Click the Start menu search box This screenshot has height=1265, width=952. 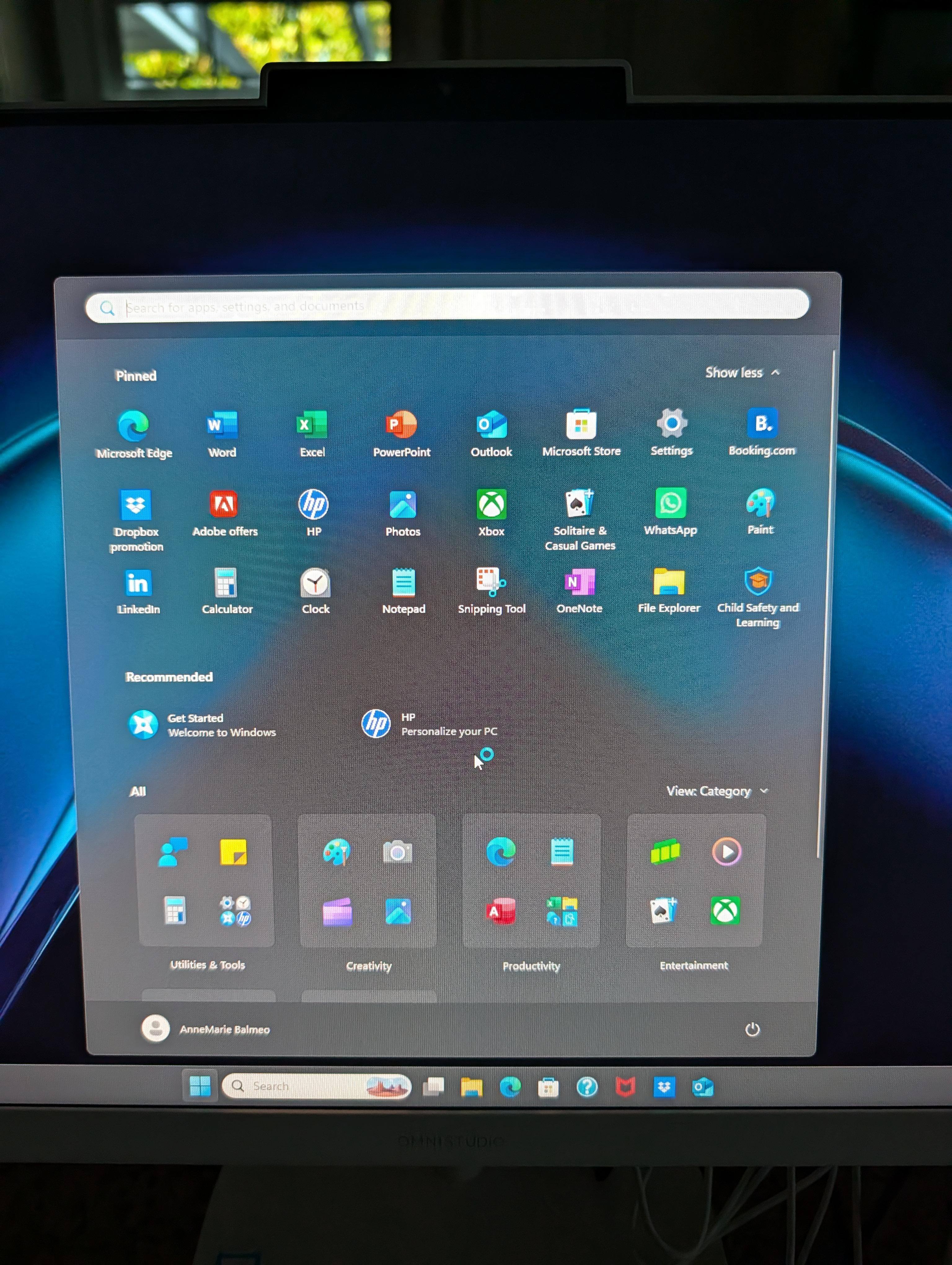(x=447, y=306)
